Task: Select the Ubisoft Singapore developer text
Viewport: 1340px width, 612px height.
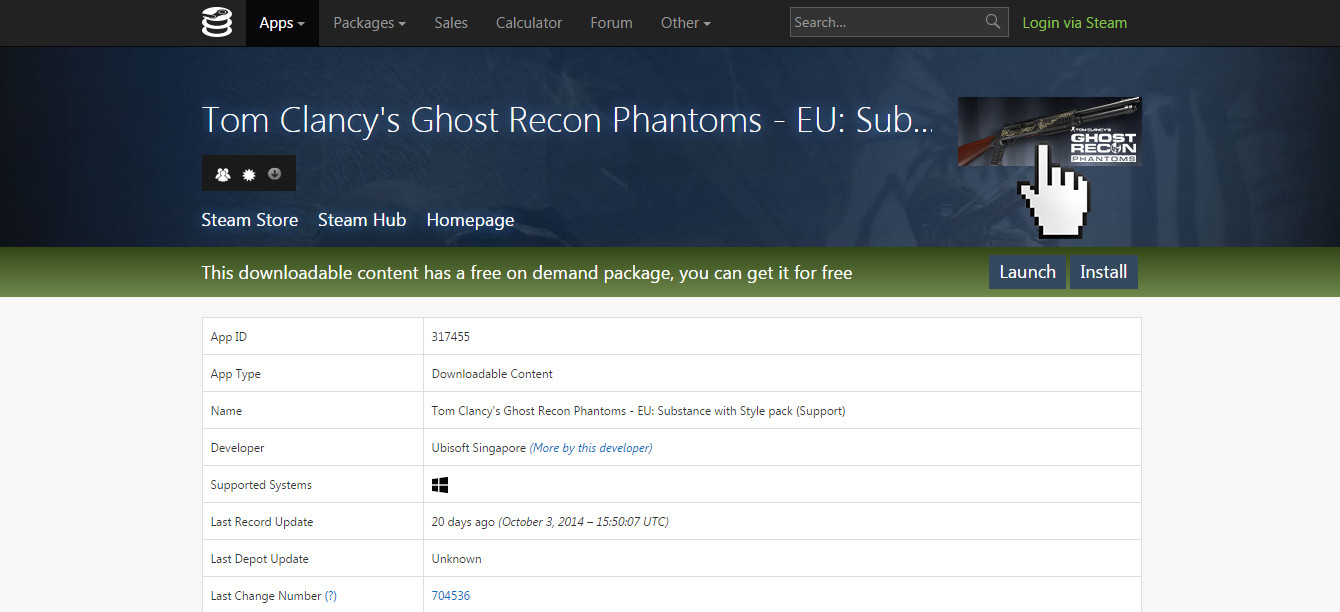Action: 479,448
